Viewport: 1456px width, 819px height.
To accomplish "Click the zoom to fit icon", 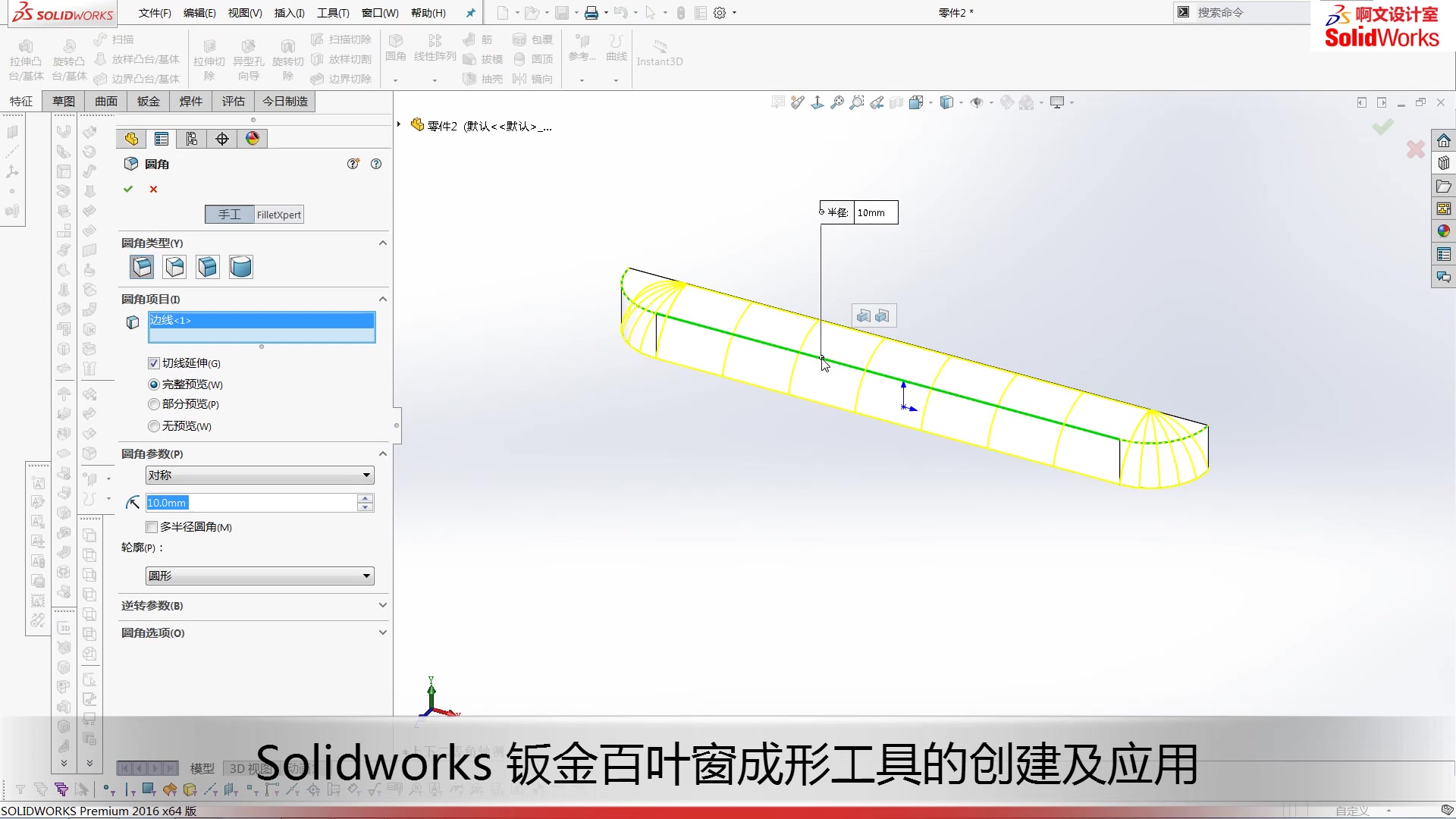I will pyautogui.click(x=836, y=102).
